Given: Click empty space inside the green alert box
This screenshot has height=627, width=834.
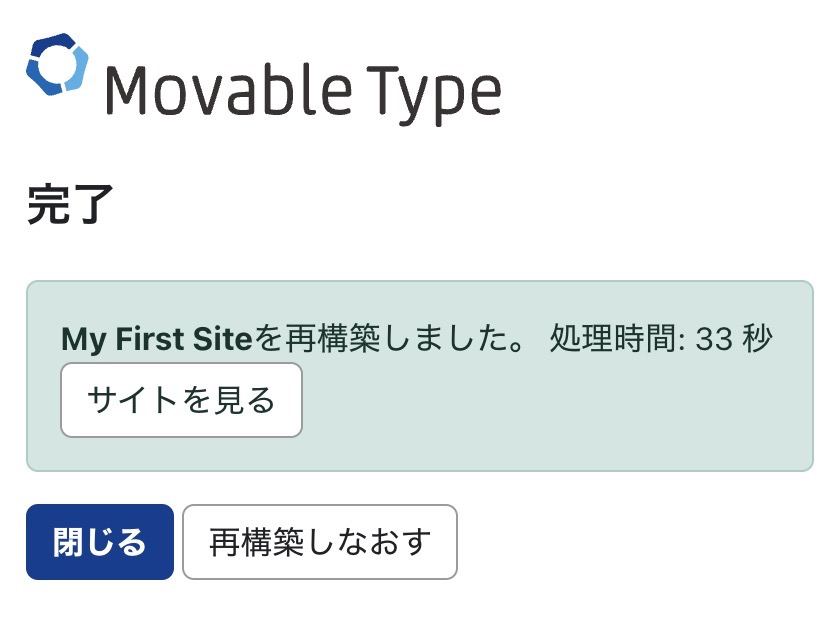Looking at the screenshot, I should (x=560, y=420).
